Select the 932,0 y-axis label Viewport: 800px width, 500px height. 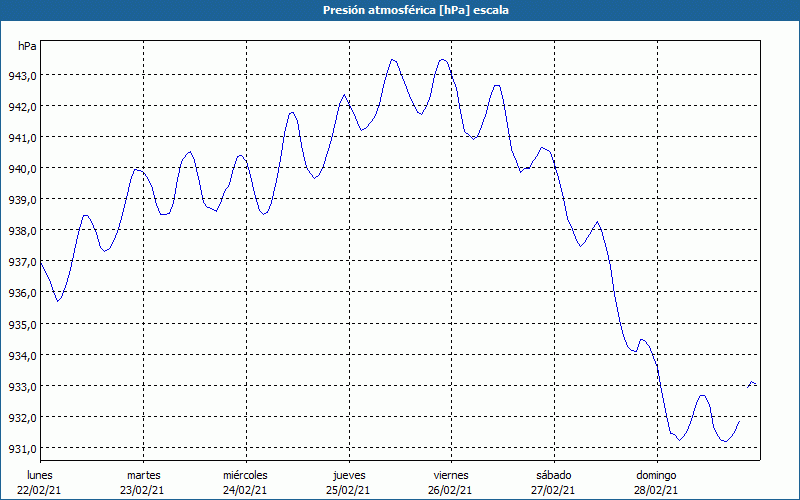click(x=22, y=418)
